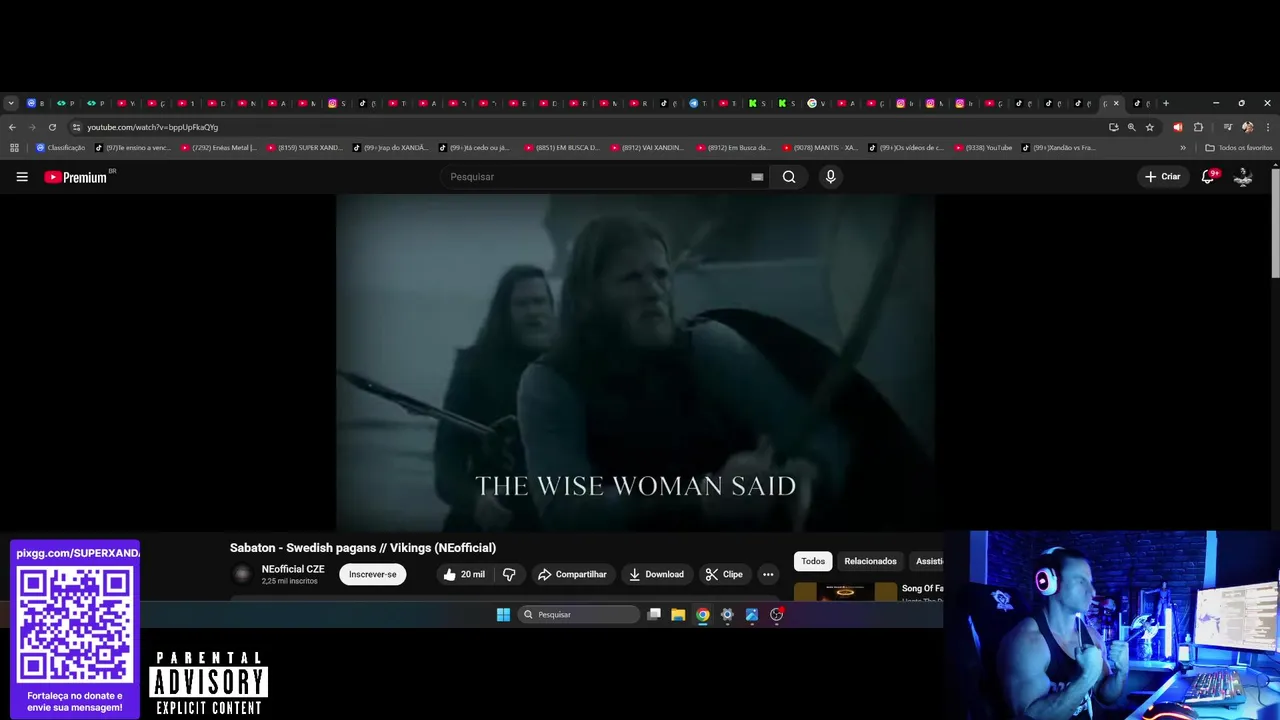1280x720 pixels.
Task: Open a new browser tab
Action: pos(1166,103)
